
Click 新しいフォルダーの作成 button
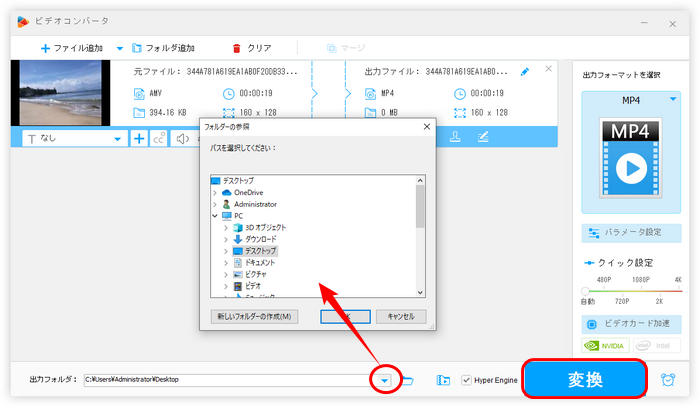[x=254, y=316]
